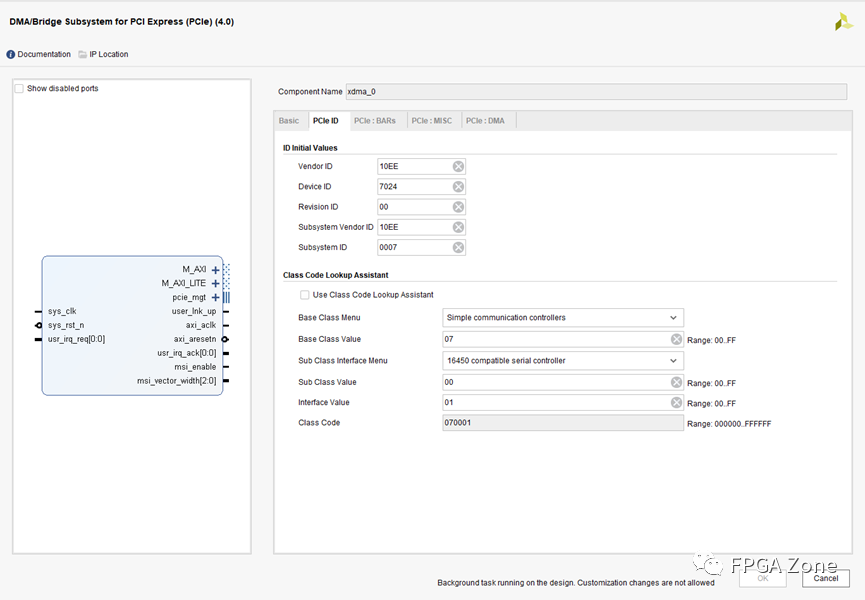Viewport: 865px width, 600px height.
Task: Open the Documentation info icon
Action: click(10, 54)
